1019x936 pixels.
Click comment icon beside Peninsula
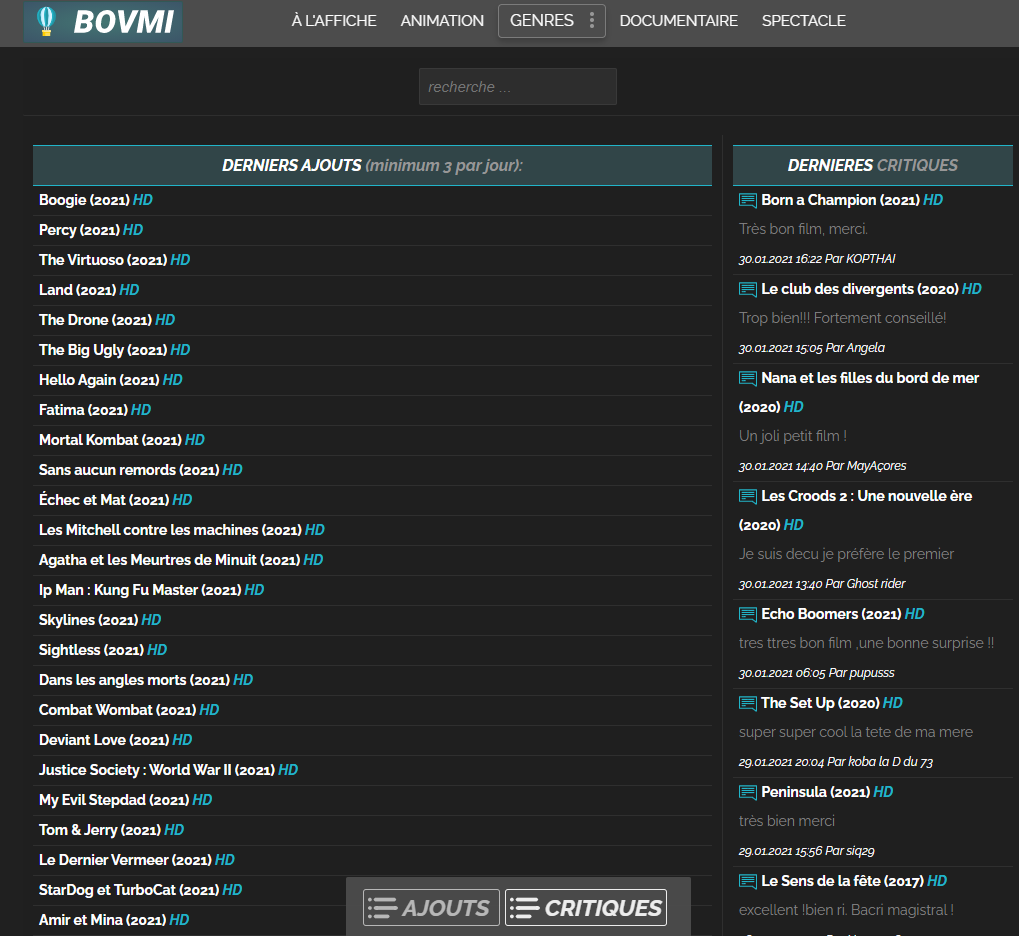point(747,792)
